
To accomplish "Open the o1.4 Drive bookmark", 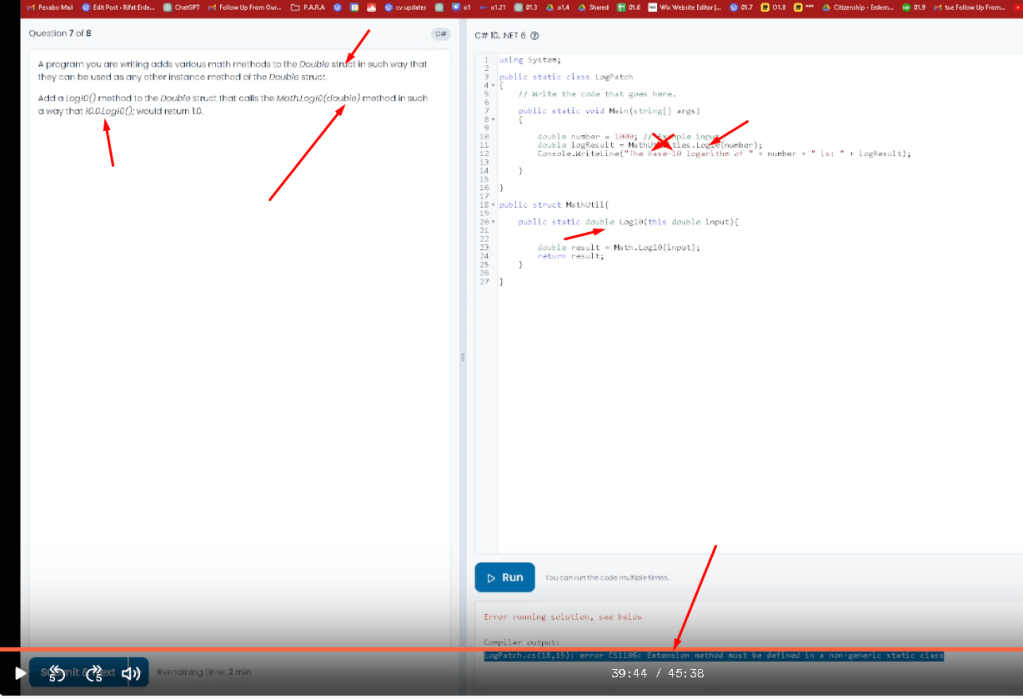I will point(558,7).
